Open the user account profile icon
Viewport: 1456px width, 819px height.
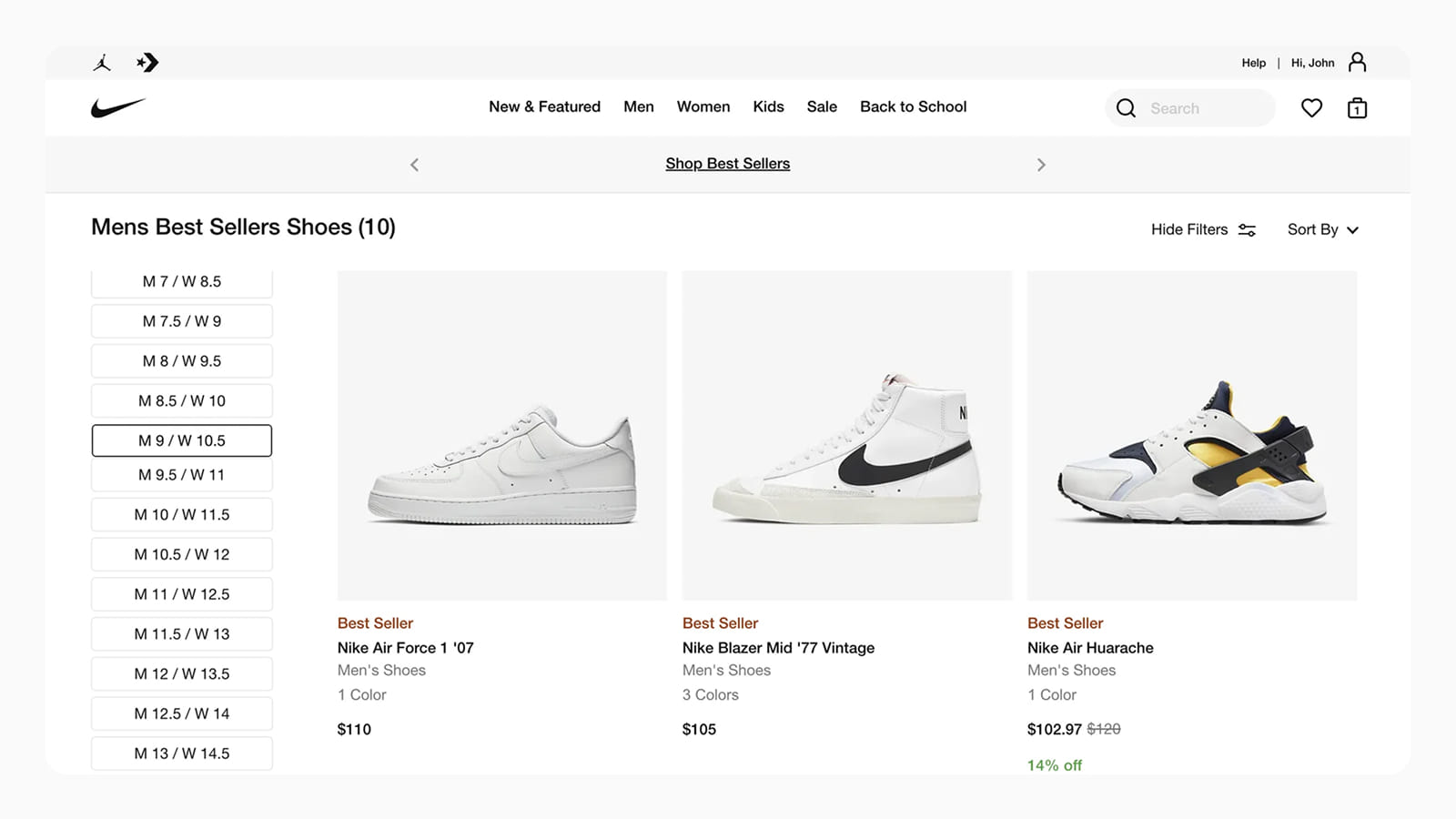(x=1357, y=62)
